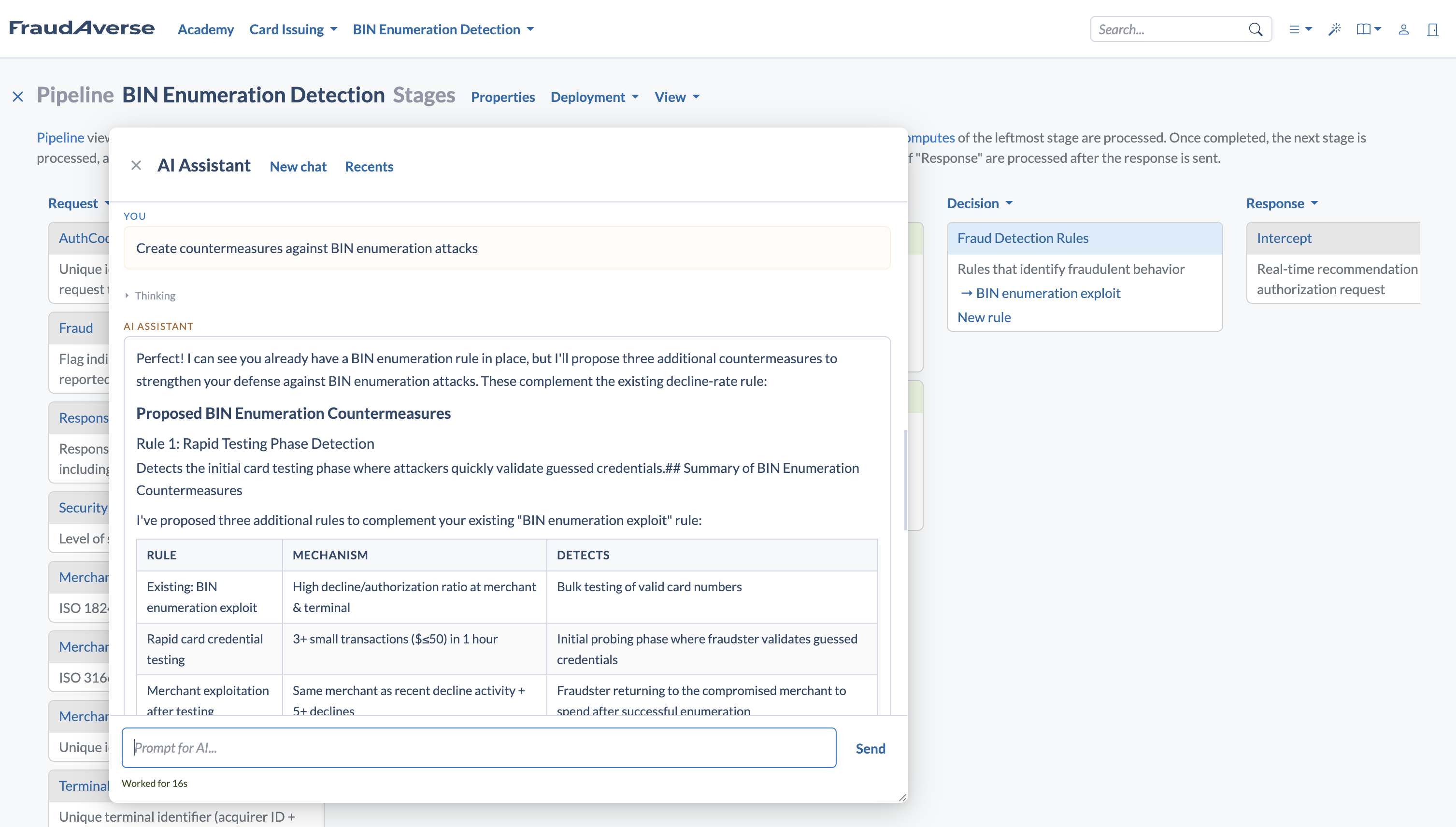The width and height of the screenshot is (1456, 827).
Task: Open the Decision stage dropdown
Action: [x=980, y=203]
